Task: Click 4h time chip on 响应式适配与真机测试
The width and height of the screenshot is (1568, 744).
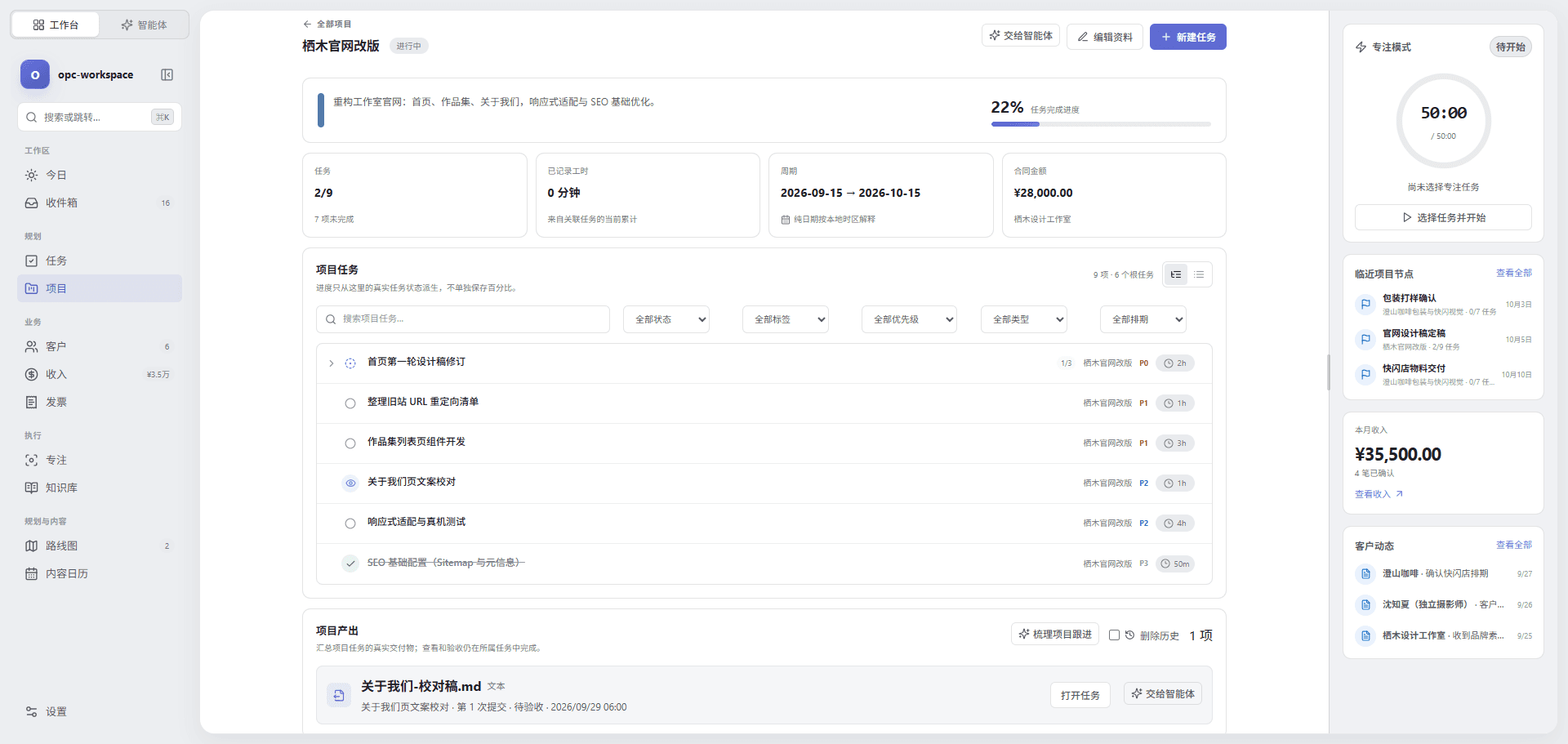Action: point(1175,523)
